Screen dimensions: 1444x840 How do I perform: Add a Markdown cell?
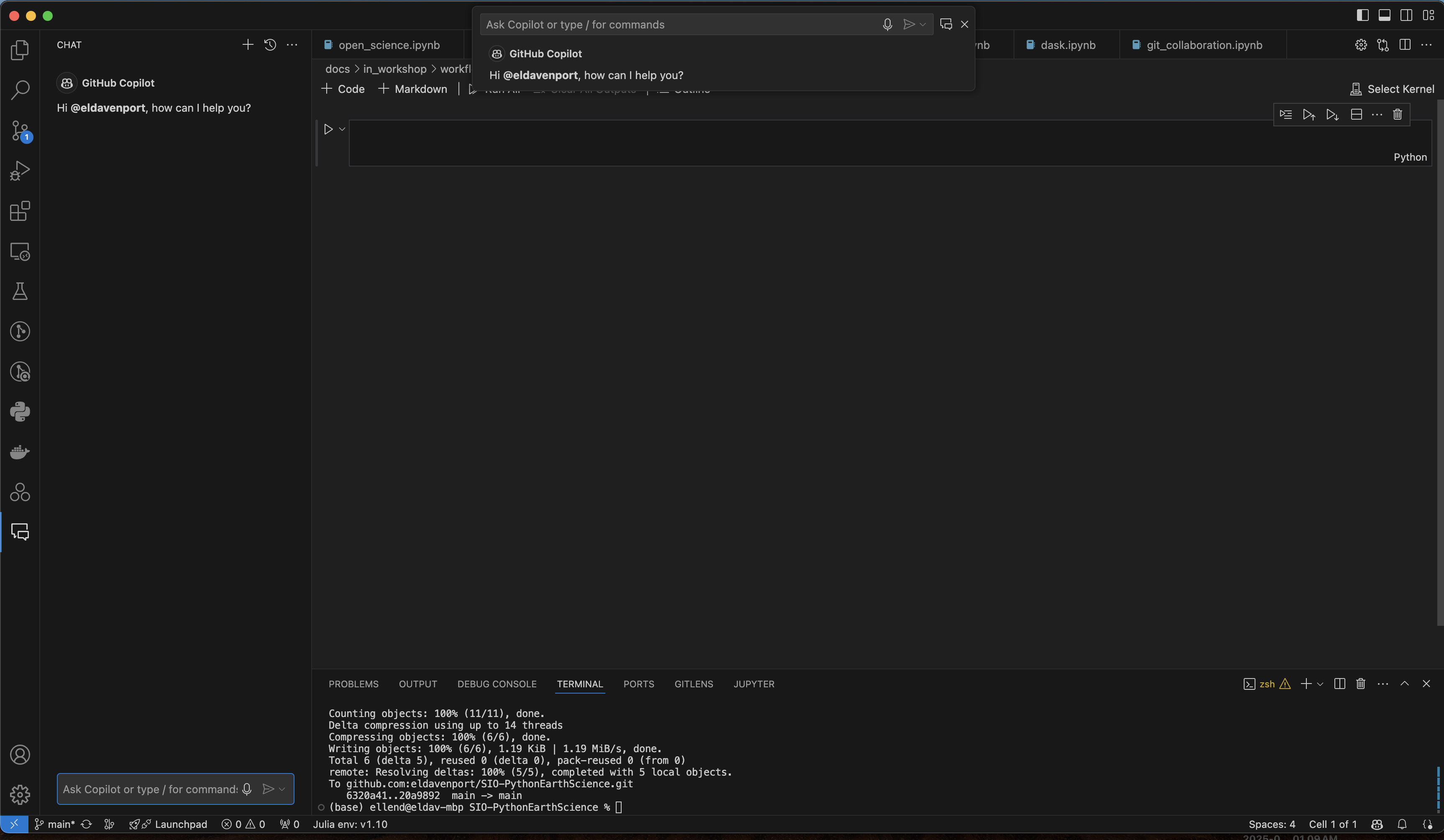[x=413, y=89]
